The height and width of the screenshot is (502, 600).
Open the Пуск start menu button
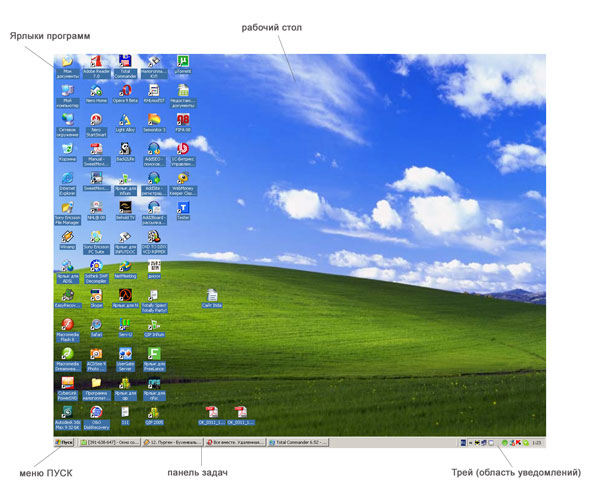point(64,442)
